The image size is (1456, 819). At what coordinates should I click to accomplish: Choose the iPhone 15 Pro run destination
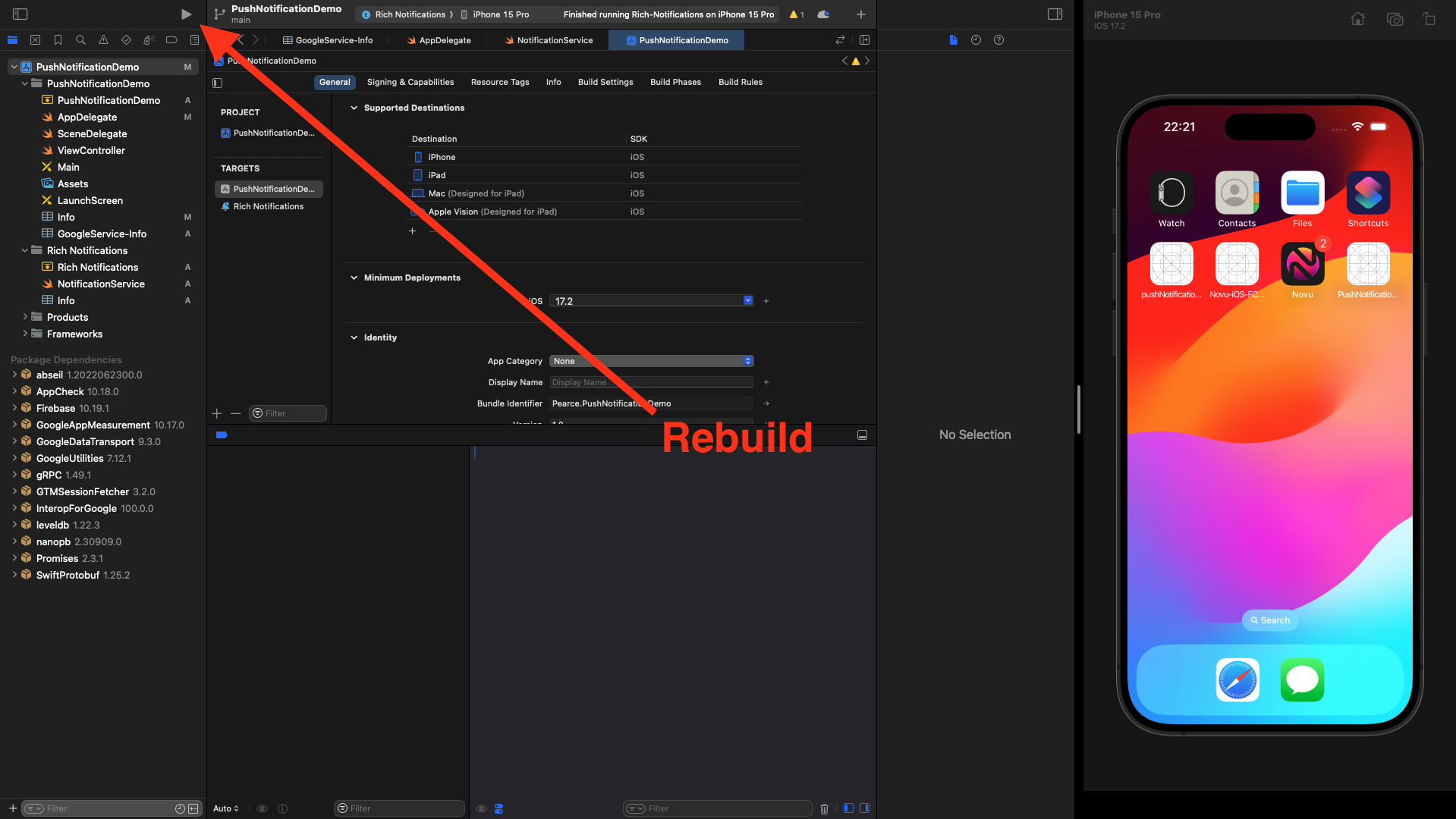point(496,14)
